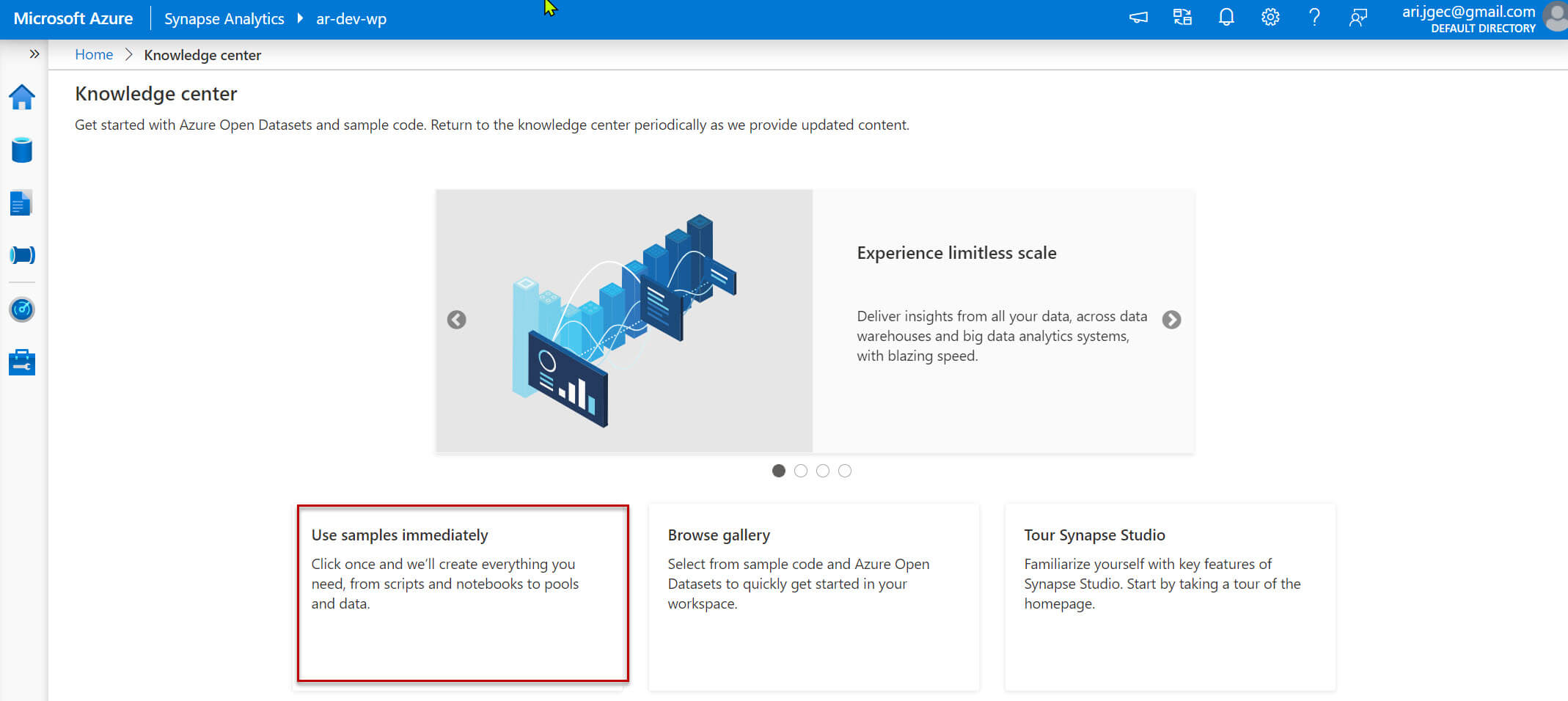Select the fourth carousel page dot
The height and width of the screenshot is (701, 1568).
click(845, 471)
